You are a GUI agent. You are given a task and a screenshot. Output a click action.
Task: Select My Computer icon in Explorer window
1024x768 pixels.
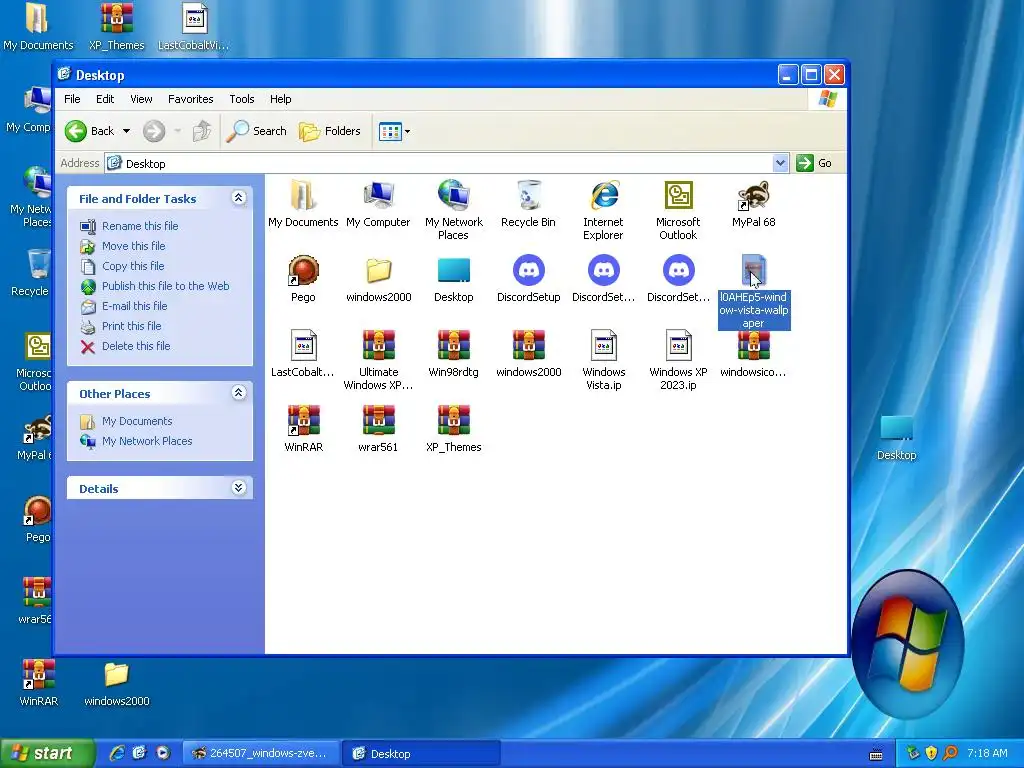point(378,196)
